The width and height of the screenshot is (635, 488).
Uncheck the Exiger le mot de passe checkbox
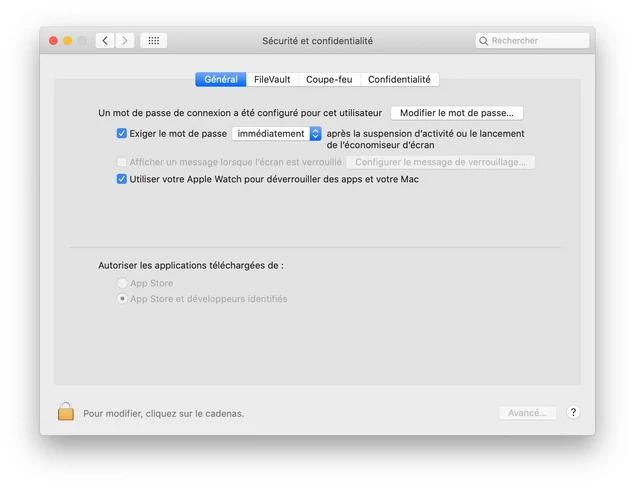click(x=121, y=133)
